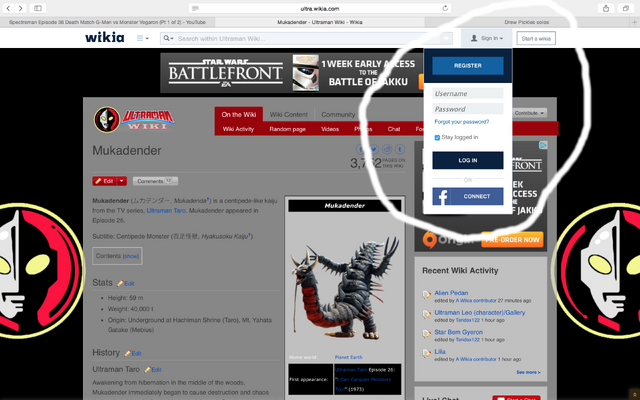Select the Wiki Content tab

pyautogui.click(x=289, y=115)
